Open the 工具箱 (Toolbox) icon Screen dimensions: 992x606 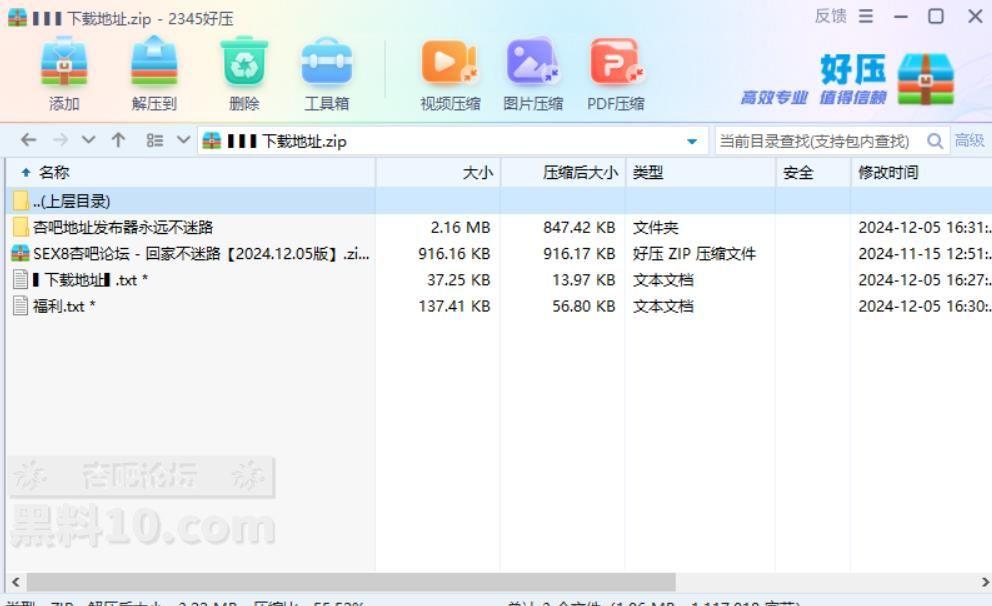[x=326, y=61]
